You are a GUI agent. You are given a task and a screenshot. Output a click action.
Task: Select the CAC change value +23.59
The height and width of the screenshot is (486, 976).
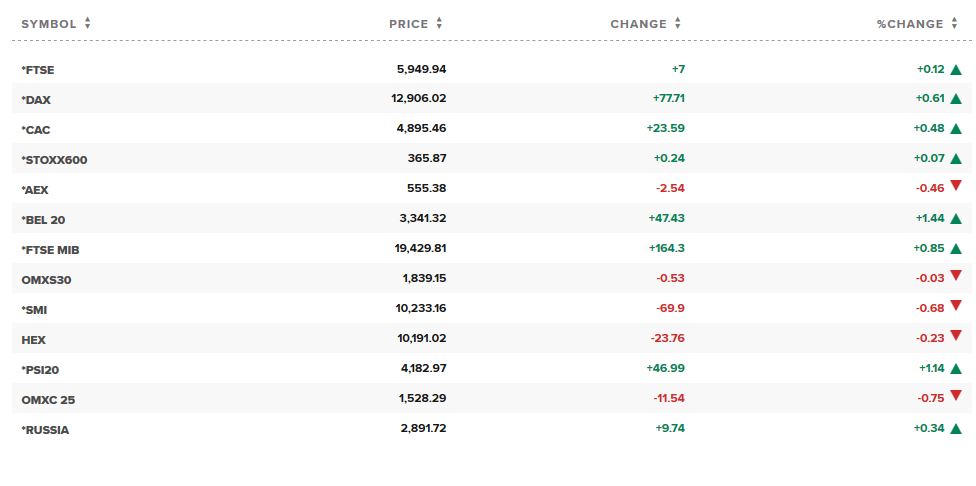tap(665, 128)
